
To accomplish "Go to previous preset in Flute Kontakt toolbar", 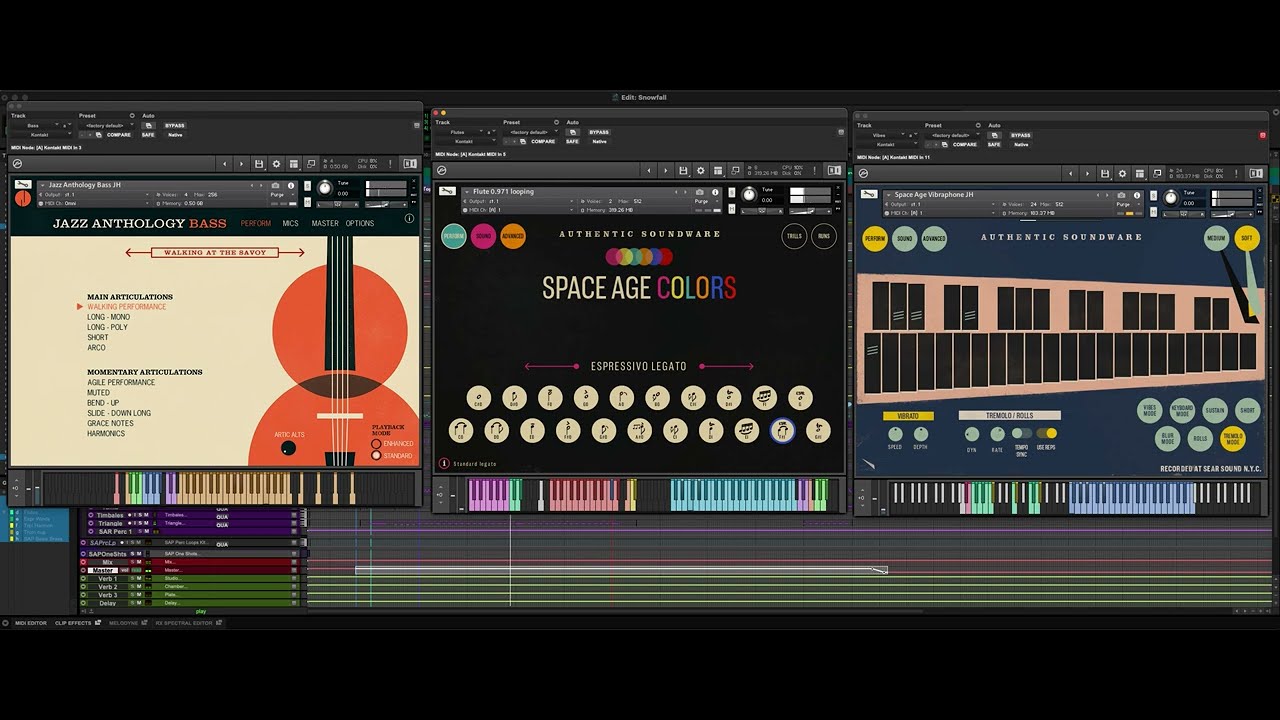I will (x=649, y=171).
